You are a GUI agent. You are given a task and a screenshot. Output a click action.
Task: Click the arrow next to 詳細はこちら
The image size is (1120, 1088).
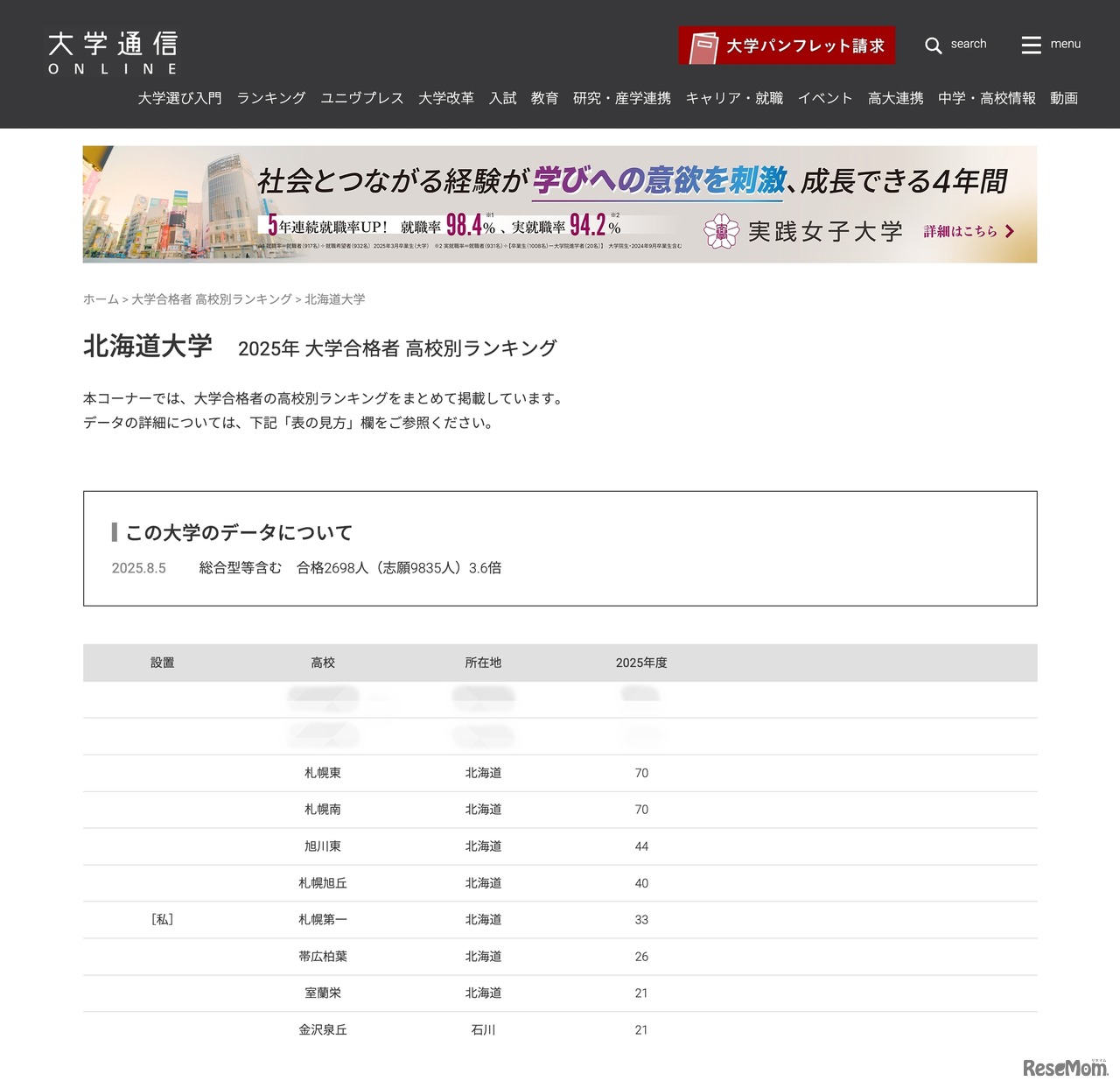click(x=1010, y=231)
